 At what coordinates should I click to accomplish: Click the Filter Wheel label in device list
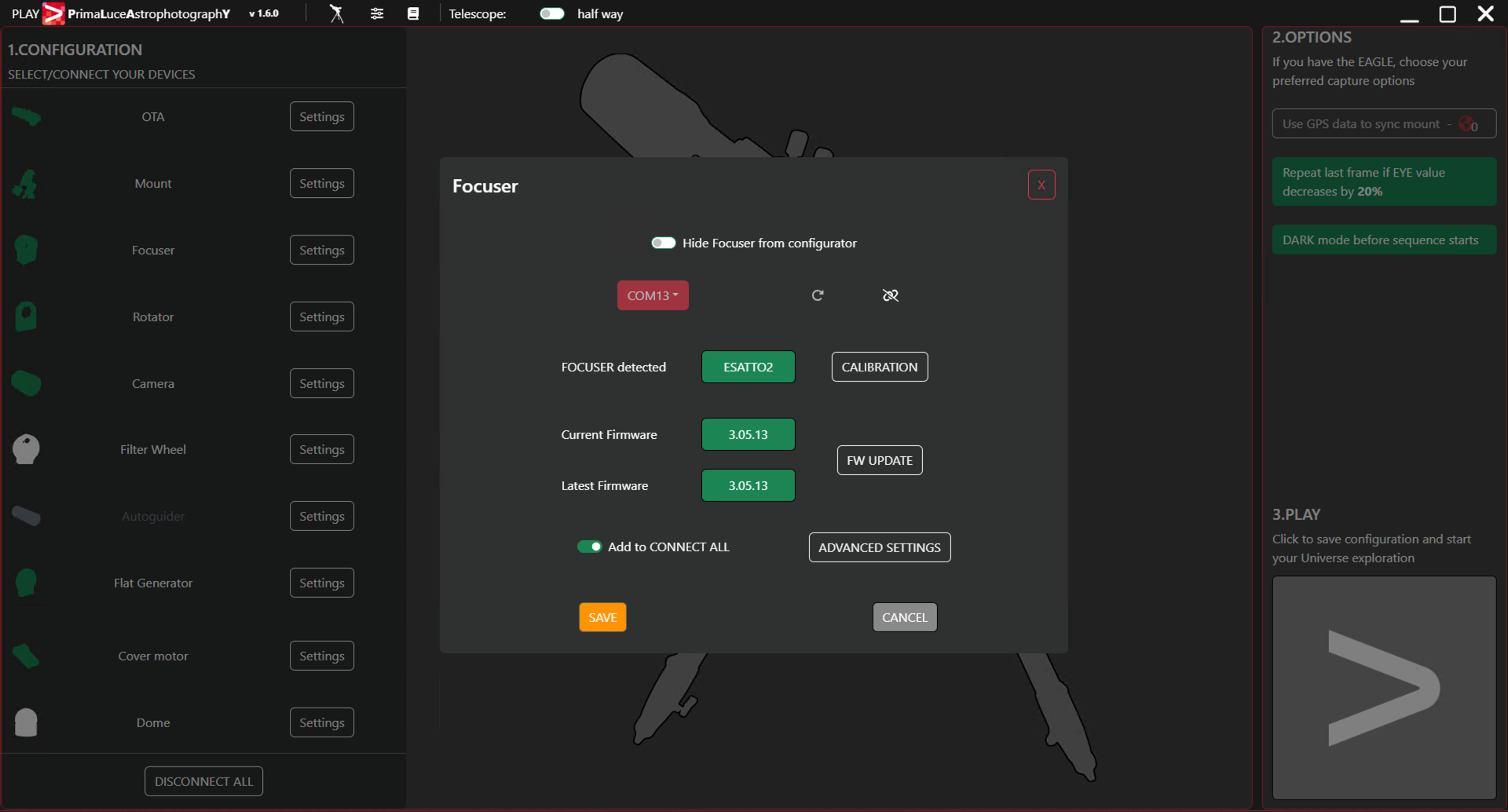pyautogui.click(x=153, y=449)
